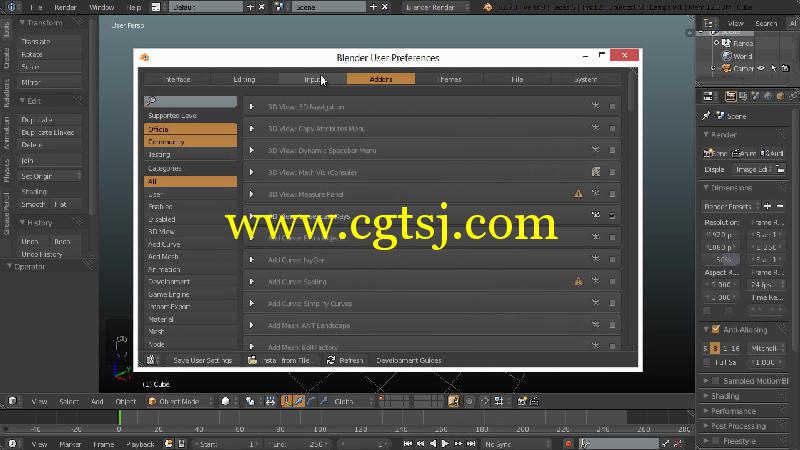Viewport: 800px width, 450px height.
Task: Open the Window menu in main window
Action: coord(102,7)
